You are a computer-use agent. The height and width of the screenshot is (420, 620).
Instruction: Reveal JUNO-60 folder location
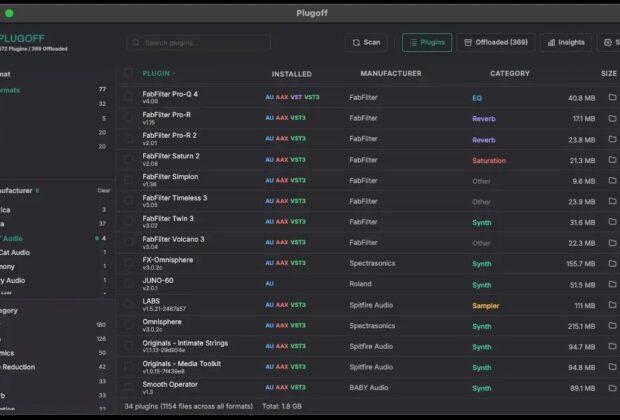pyautogui.click(x=612, y=284)
